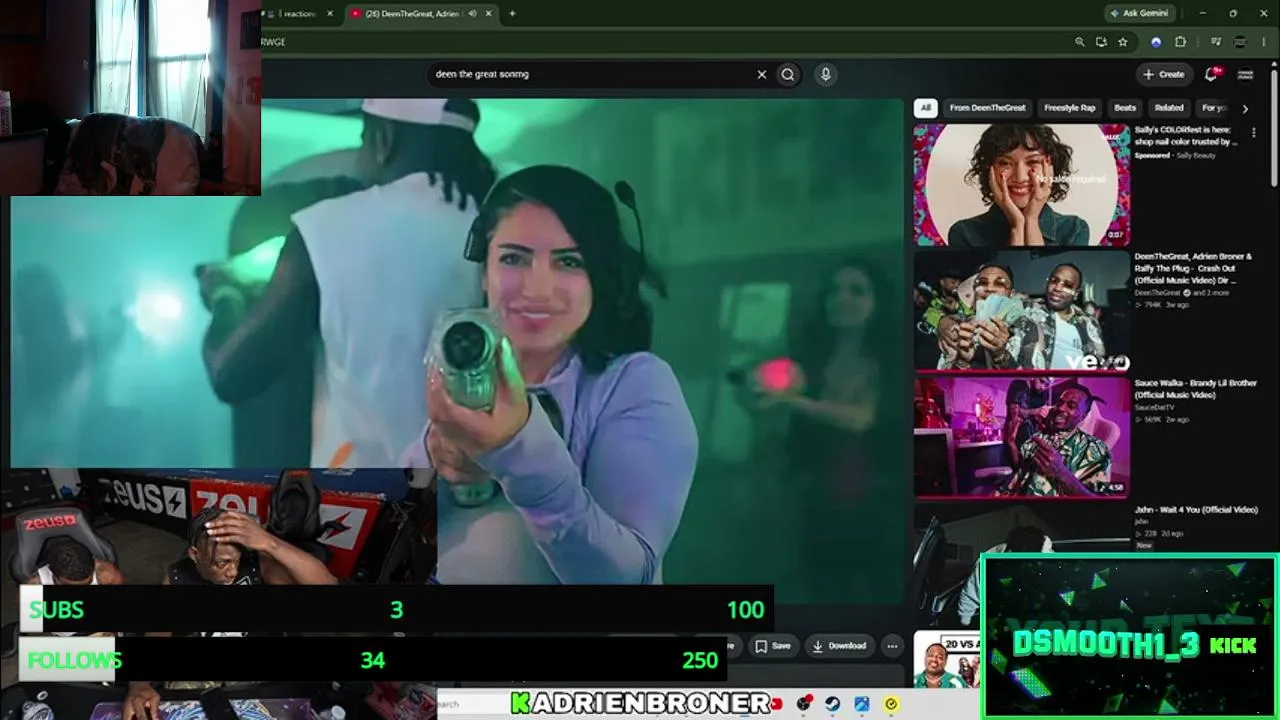This screenshot has width=1280, height=720.
Task: Open the 'Crash Out (Official Music Video)' title
Action: coord(1193,268)
